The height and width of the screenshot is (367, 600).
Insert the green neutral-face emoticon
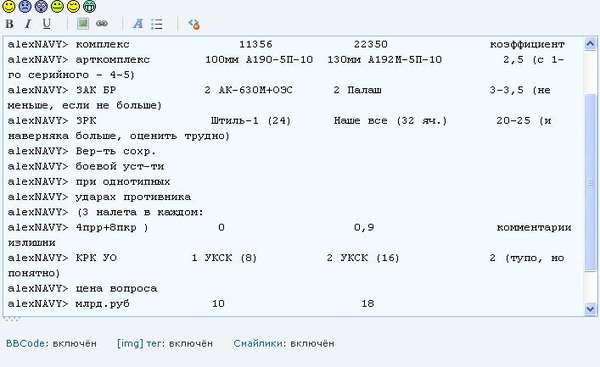click(x=57, y=6)
